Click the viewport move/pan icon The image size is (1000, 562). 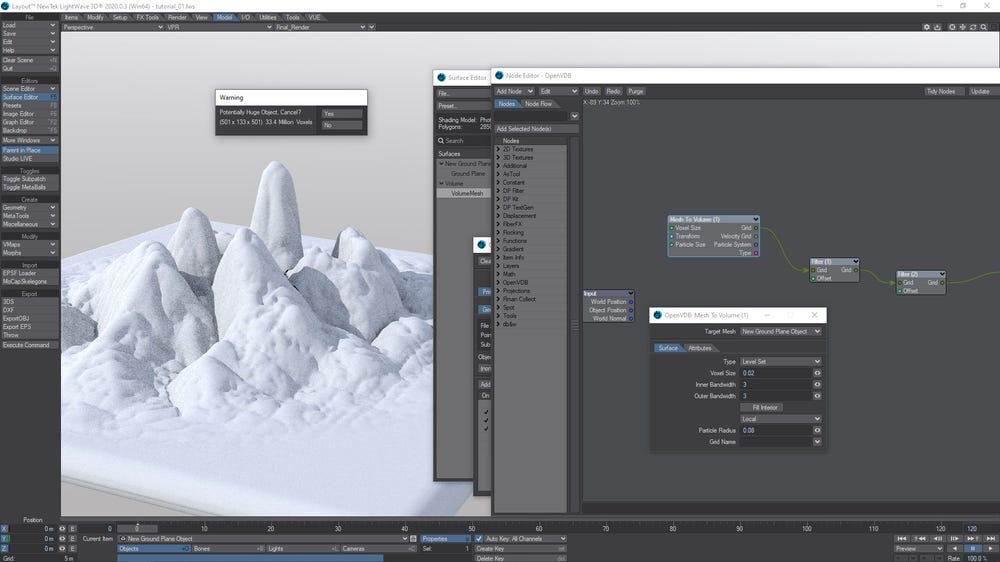point(963,27)
